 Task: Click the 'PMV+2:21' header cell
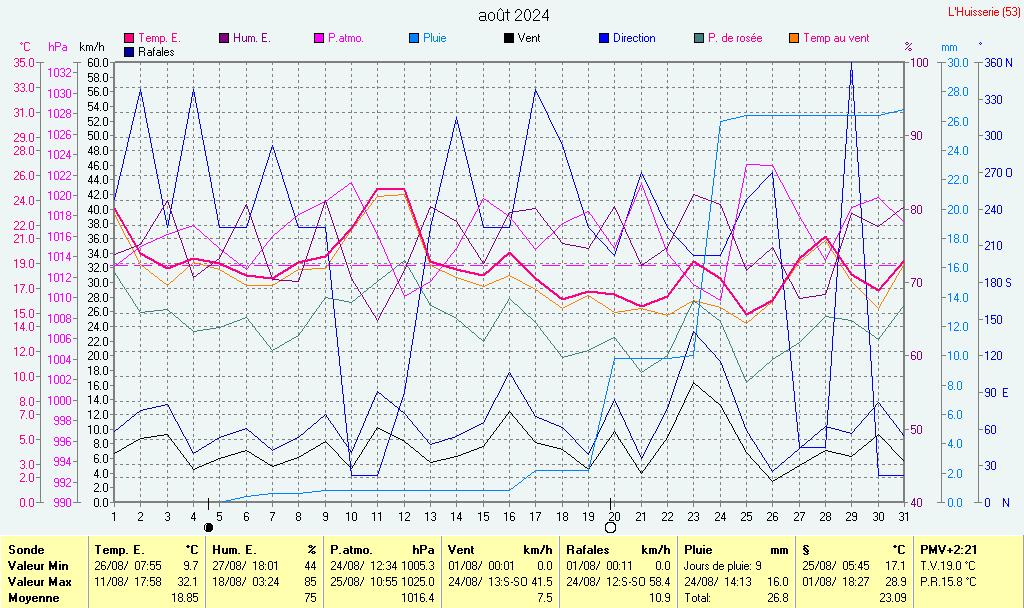(x=949, y=550)
